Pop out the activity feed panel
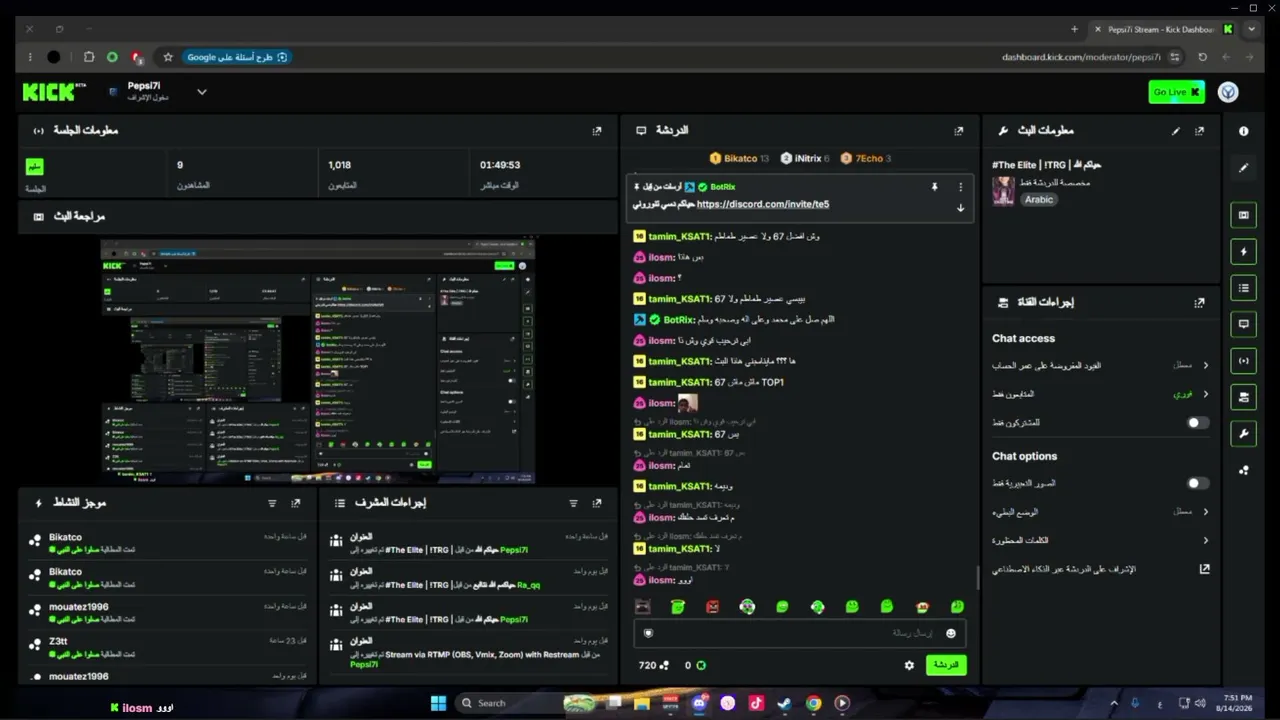 295,503
